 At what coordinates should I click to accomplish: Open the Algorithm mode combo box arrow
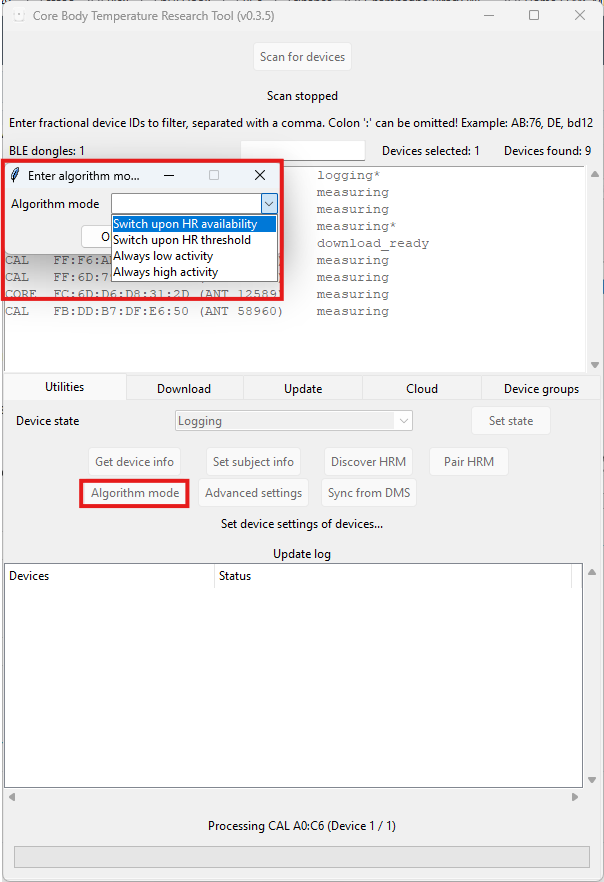tap(269, 204)
